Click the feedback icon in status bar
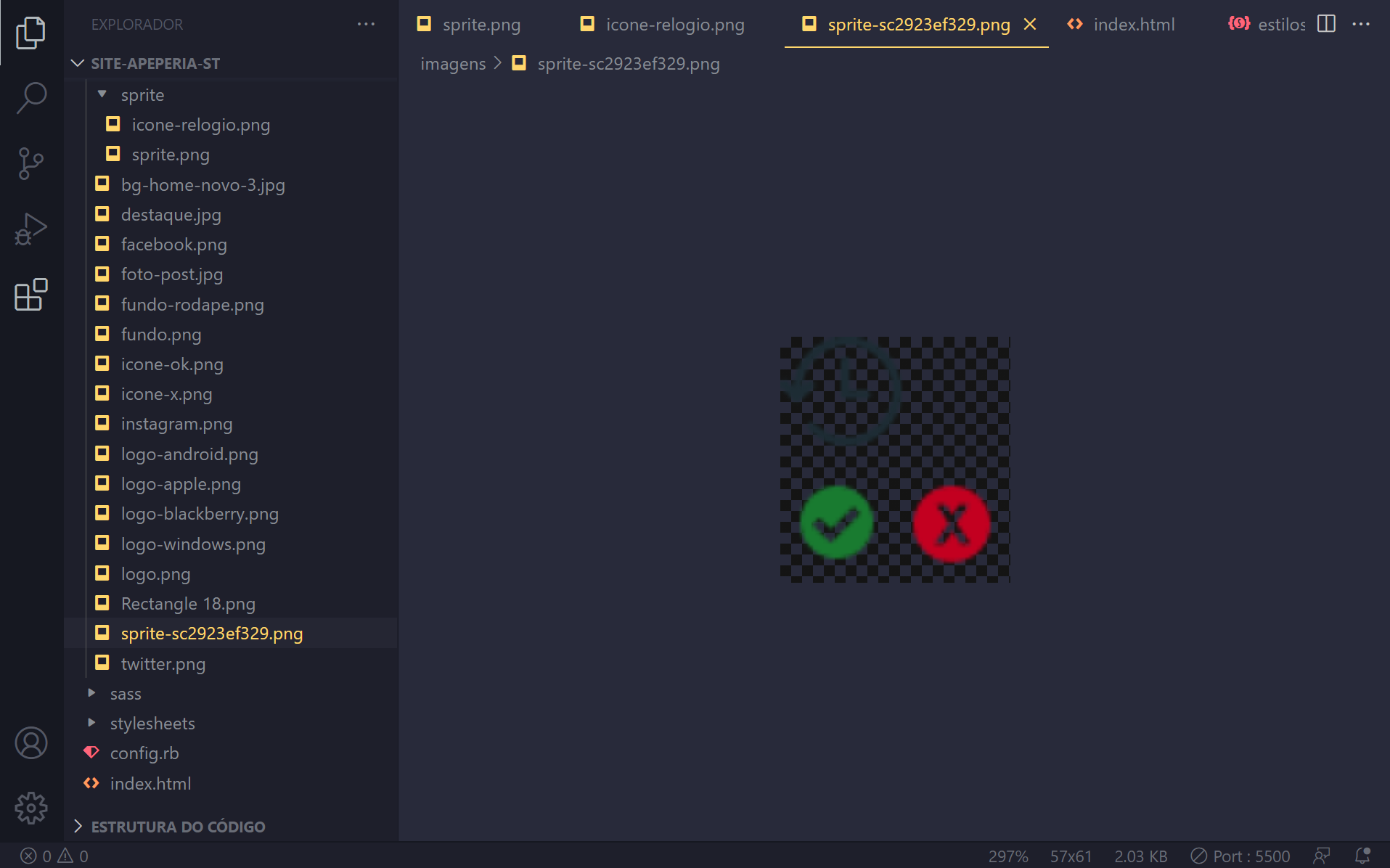 point(1322,856)
